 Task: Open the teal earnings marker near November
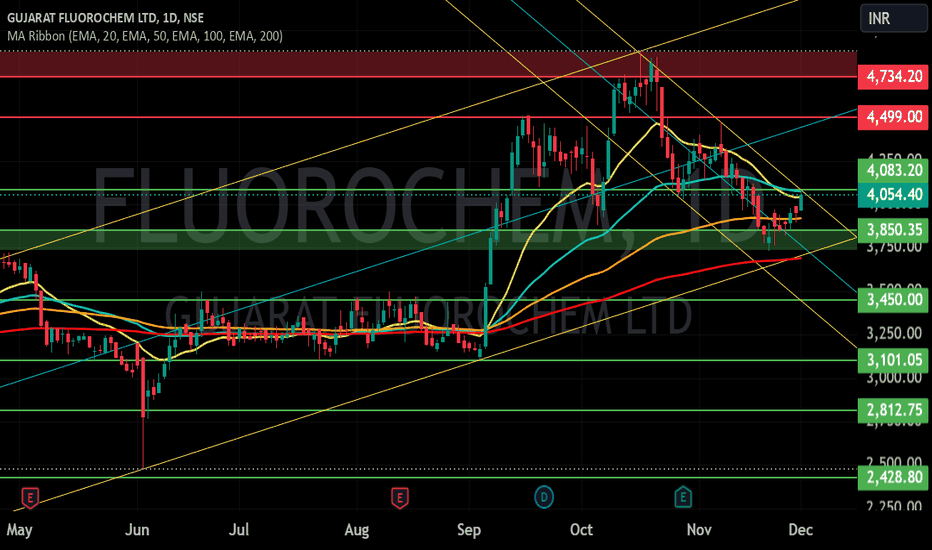click(683, 497)
